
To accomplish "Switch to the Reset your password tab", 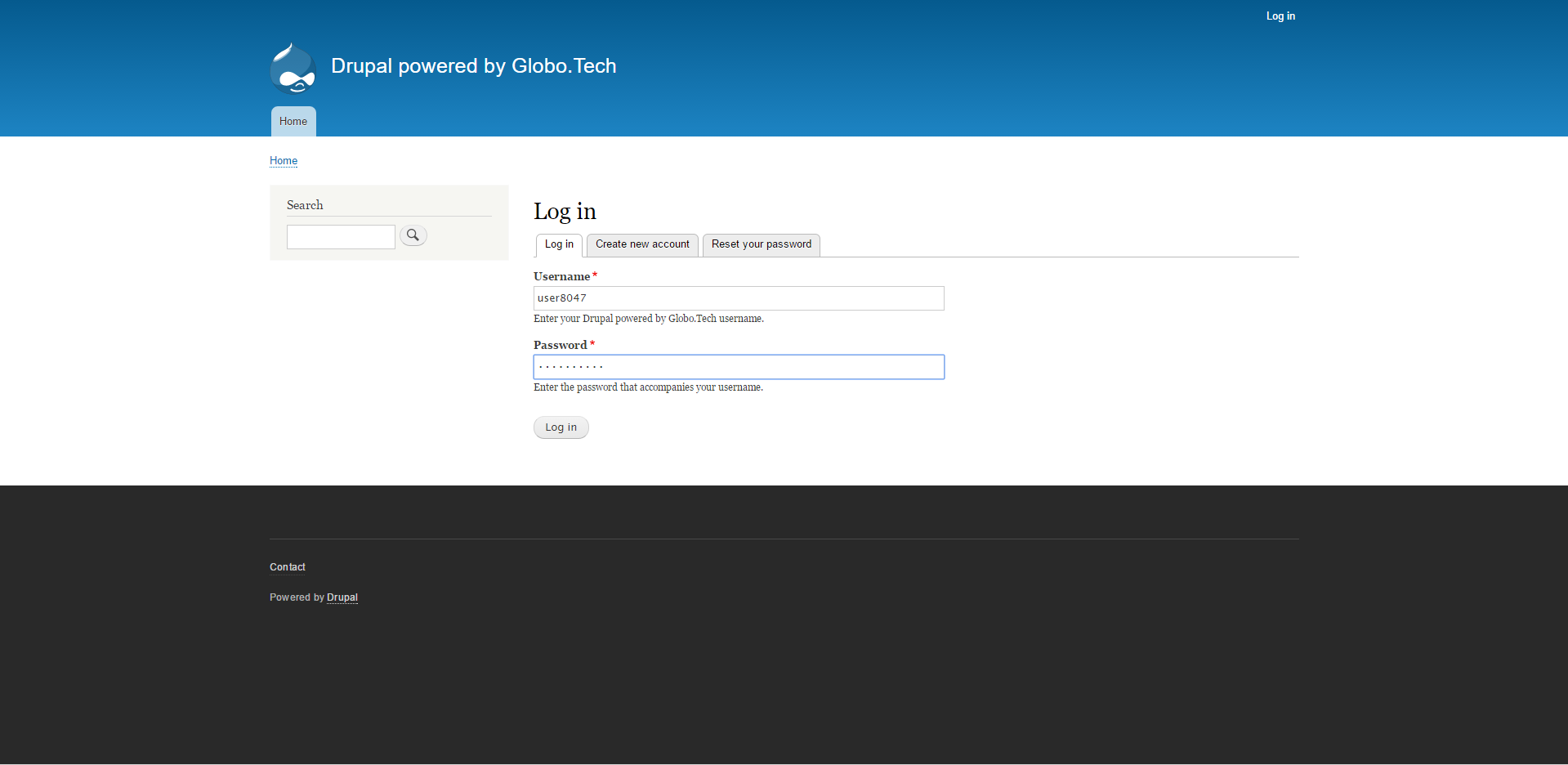I will tap(761, 244).
